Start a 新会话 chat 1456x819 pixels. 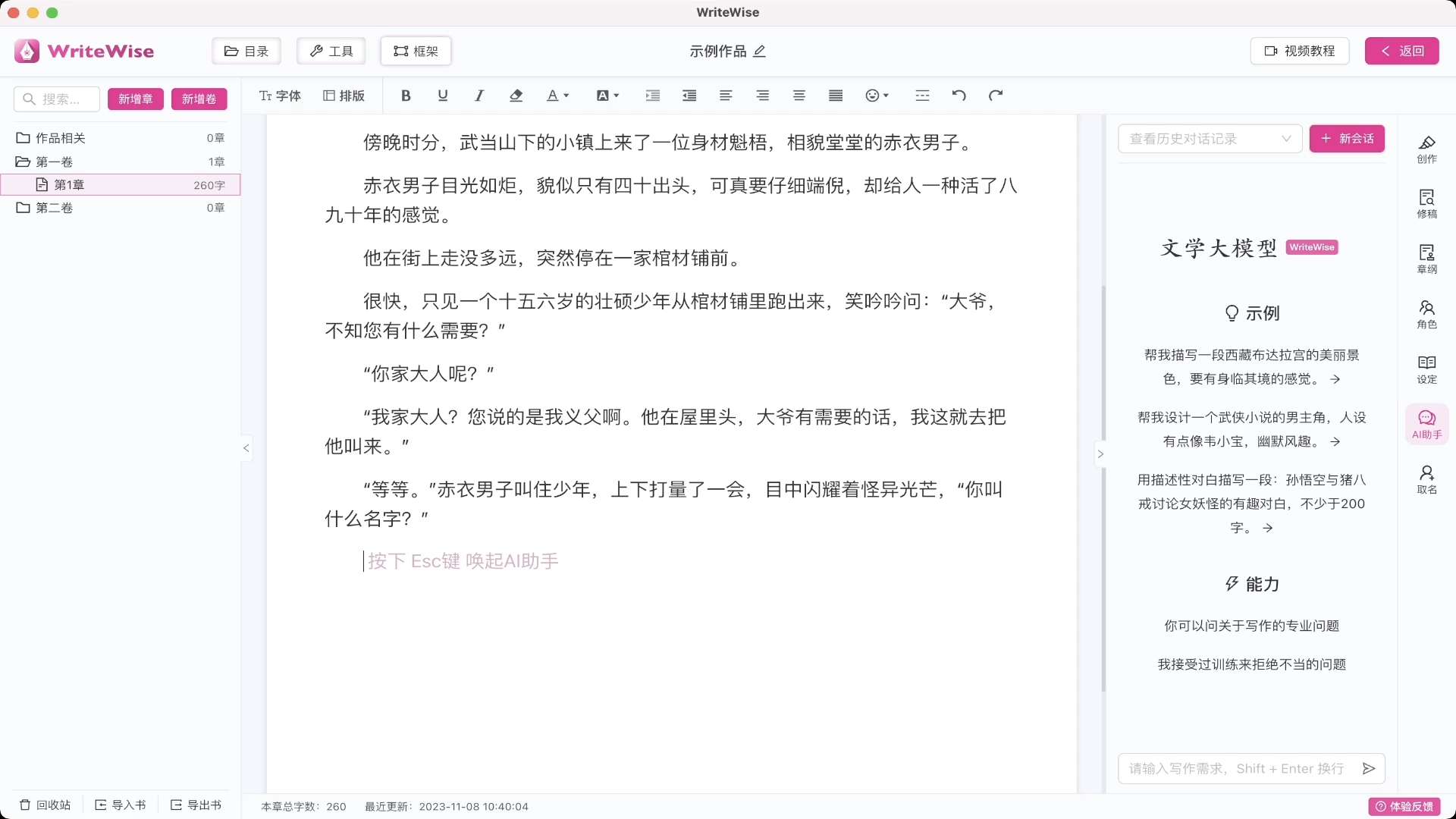[x=1347, y=139]
